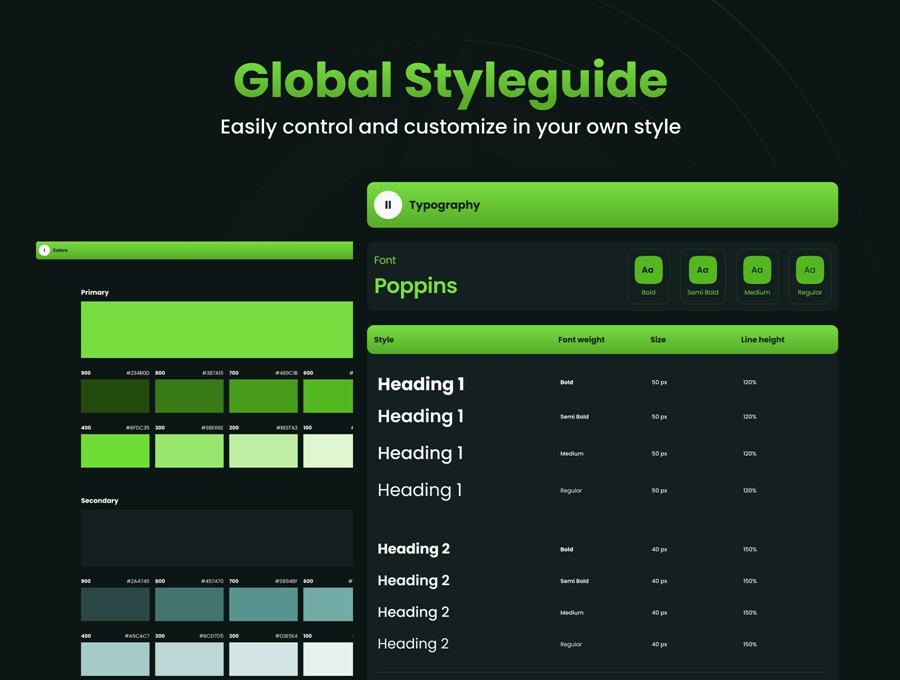Select the Regular Heading 2 sample text
Image resolution: width=900 pixels, height=680 pixels.
412,644
